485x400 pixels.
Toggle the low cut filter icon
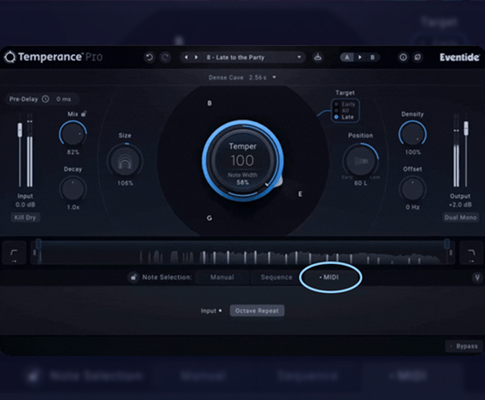pos(14,253)
